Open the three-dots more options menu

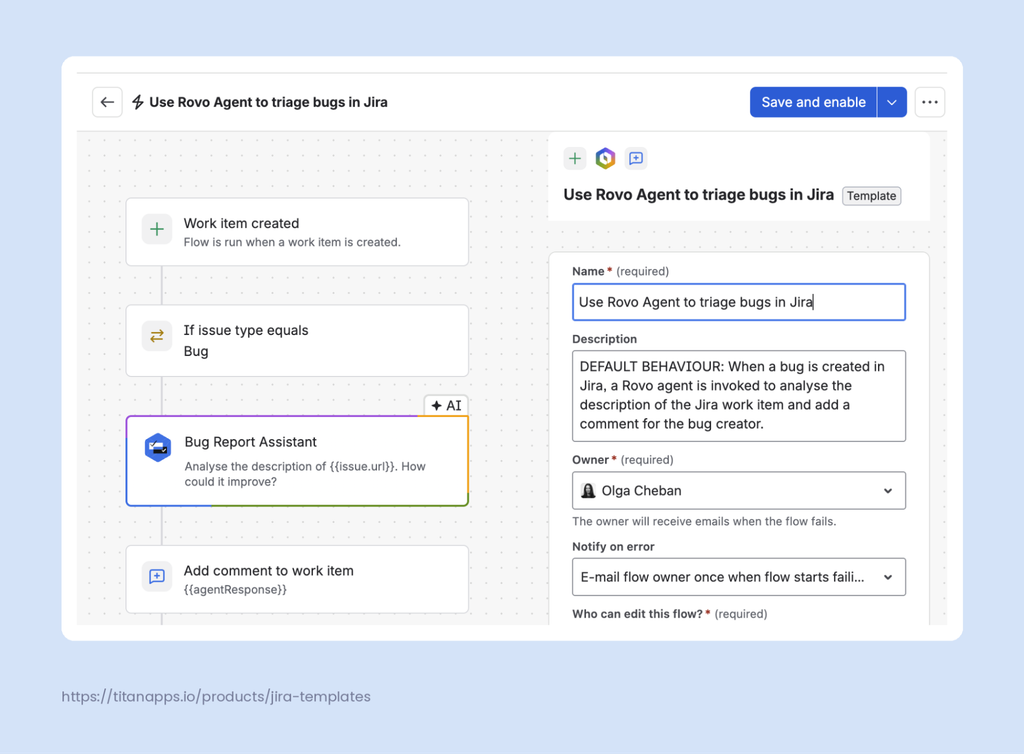tap(930, 102)
